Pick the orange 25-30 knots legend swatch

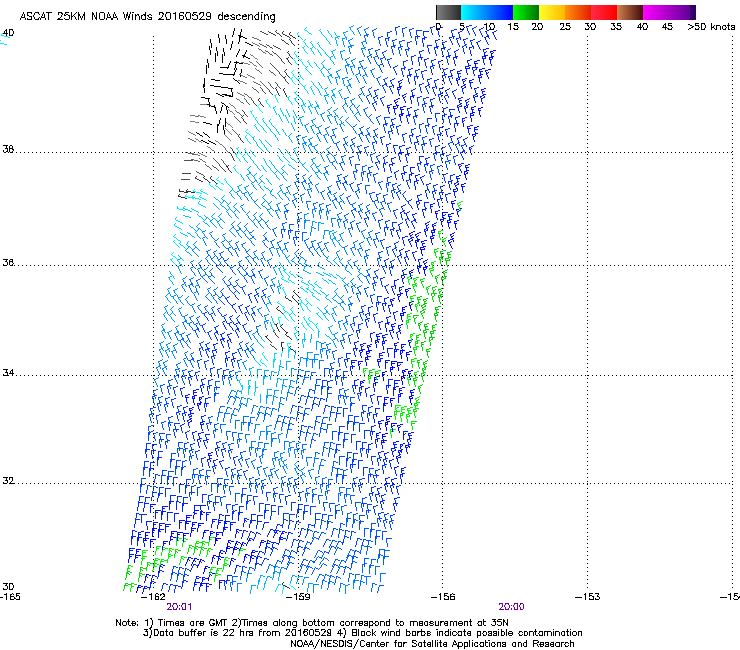coord(578,12)
